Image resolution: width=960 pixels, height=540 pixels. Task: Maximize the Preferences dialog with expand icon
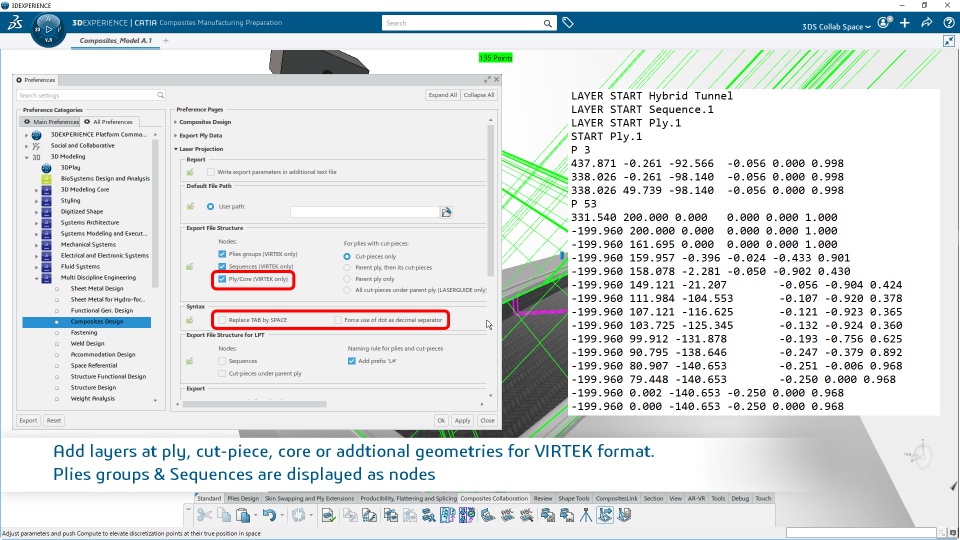click(x=487, y=80)
